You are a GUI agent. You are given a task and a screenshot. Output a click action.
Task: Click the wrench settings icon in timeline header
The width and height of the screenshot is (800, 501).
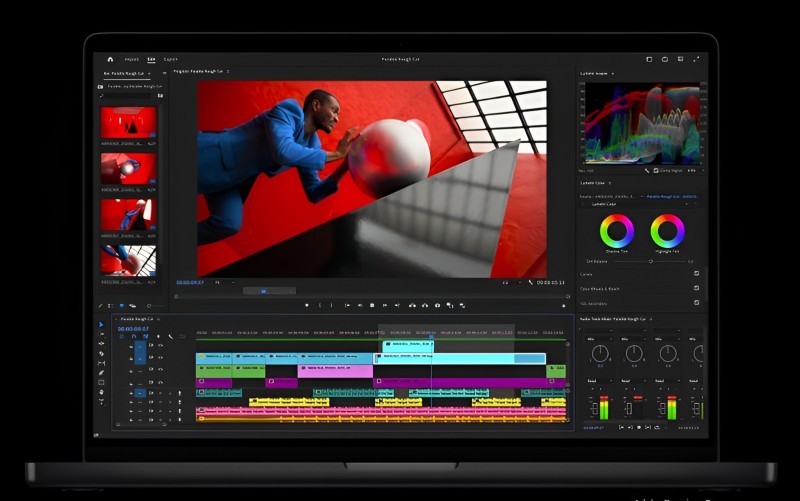click(x=170, y=336)
